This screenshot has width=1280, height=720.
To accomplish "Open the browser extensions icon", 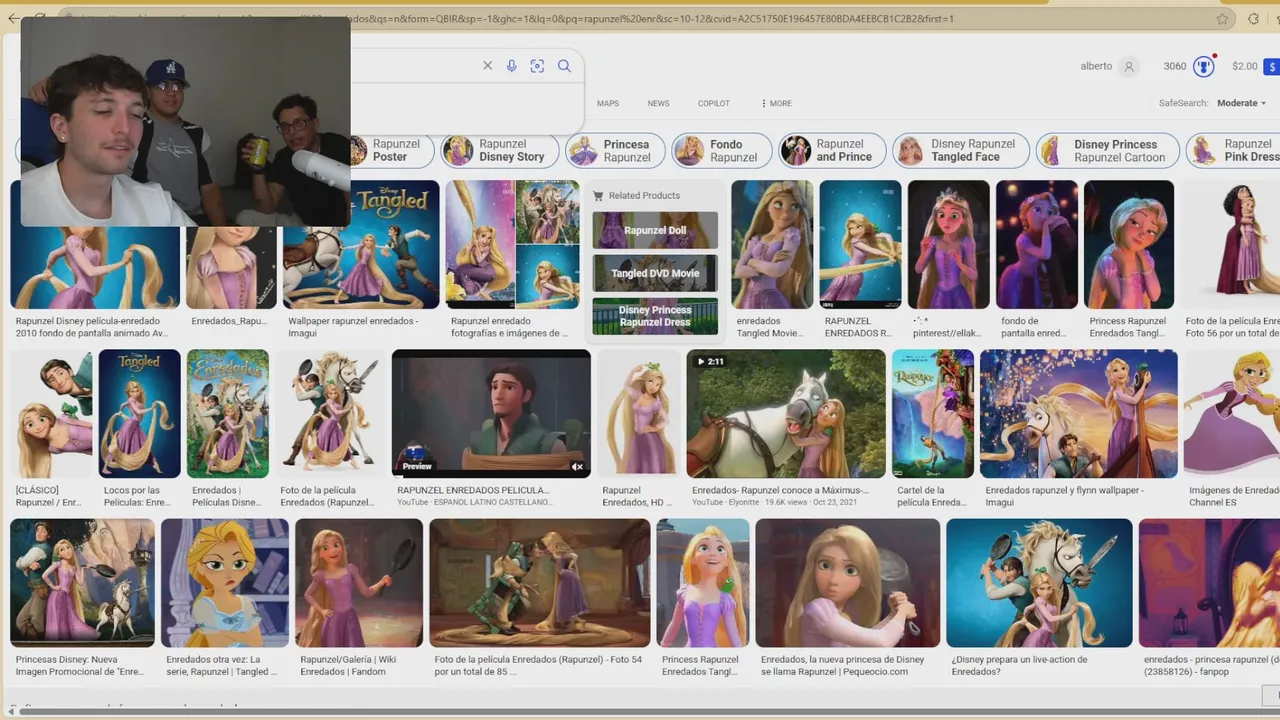I will (1253, 18).
